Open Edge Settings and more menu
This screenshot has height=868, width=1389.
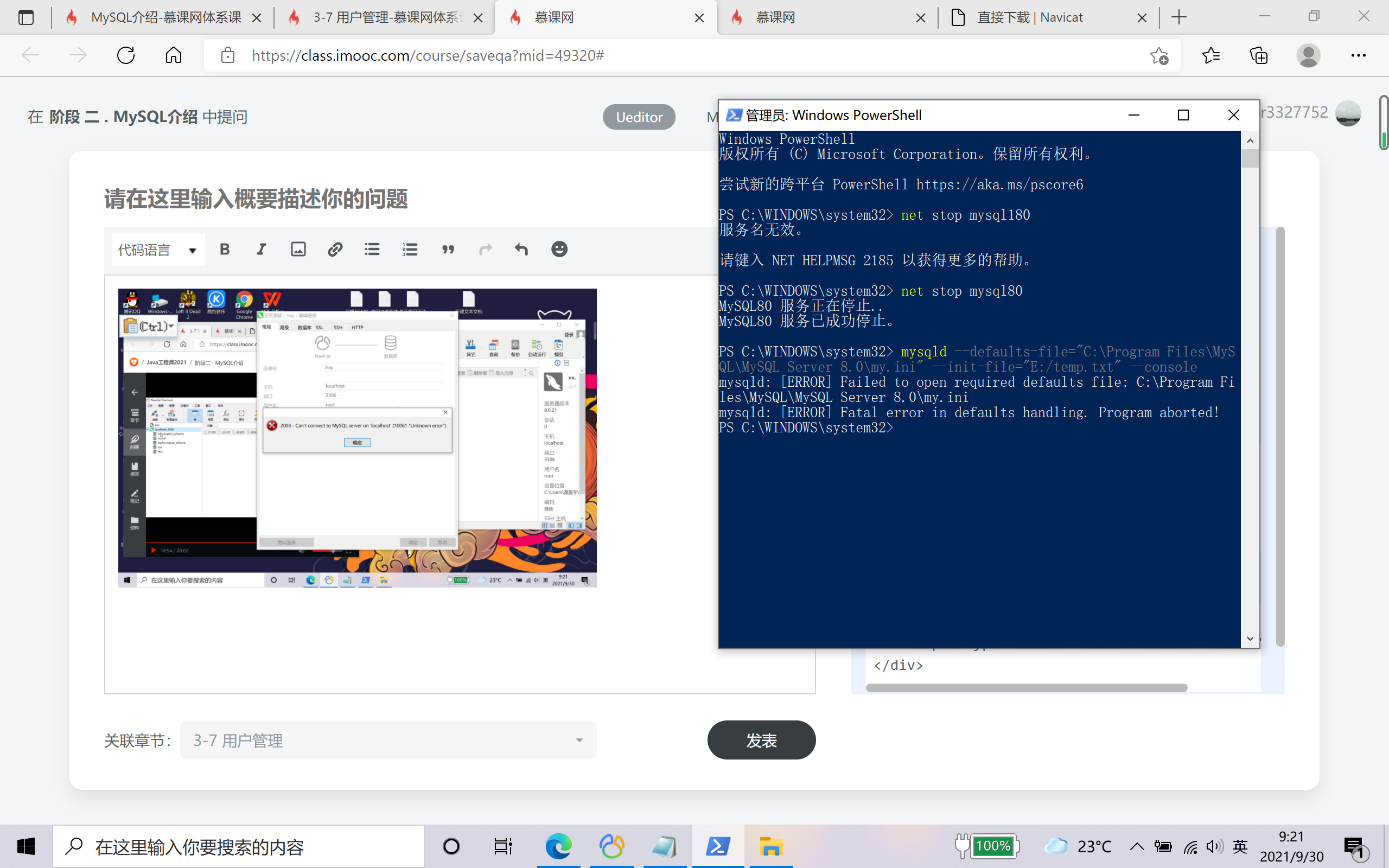click(x=1358, y=55)
